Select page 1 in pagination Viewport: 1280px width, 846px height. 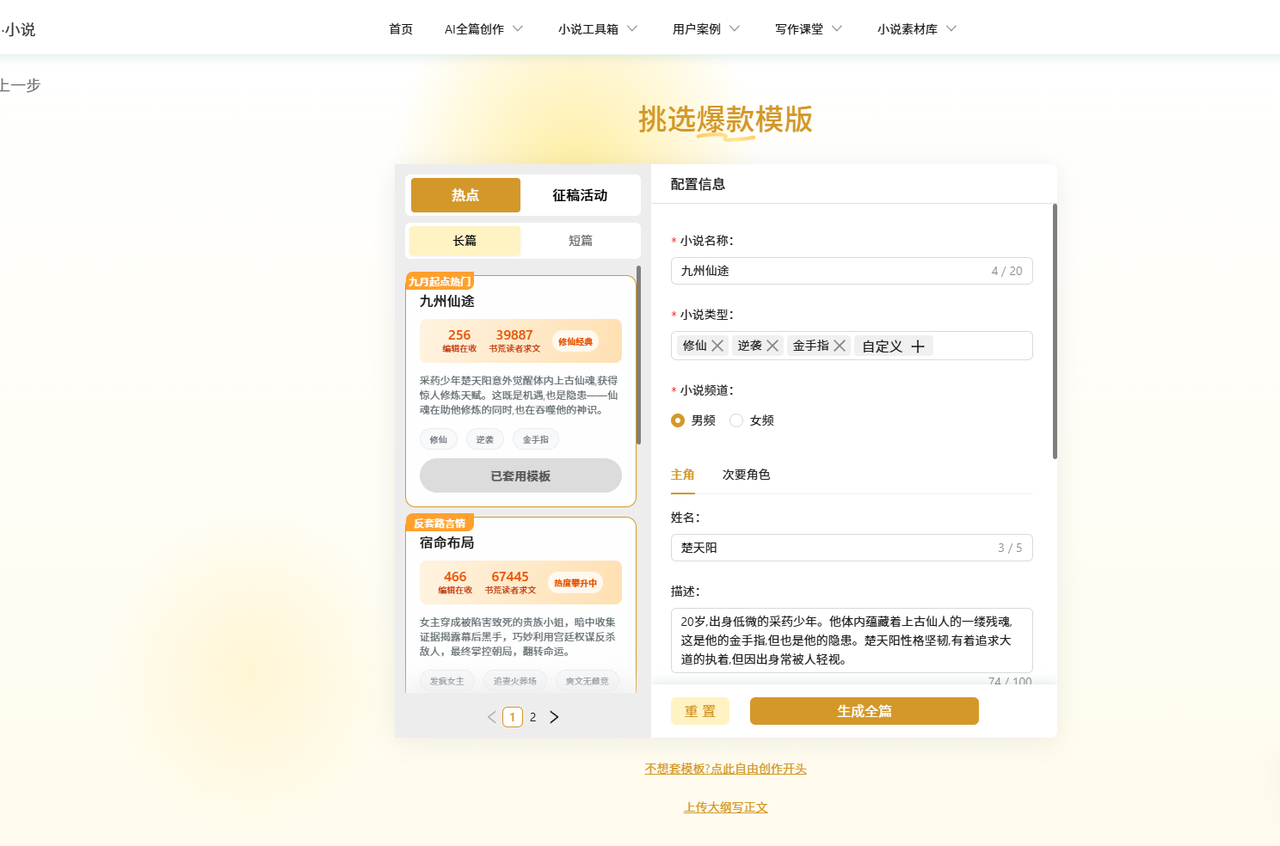(513, 717)
